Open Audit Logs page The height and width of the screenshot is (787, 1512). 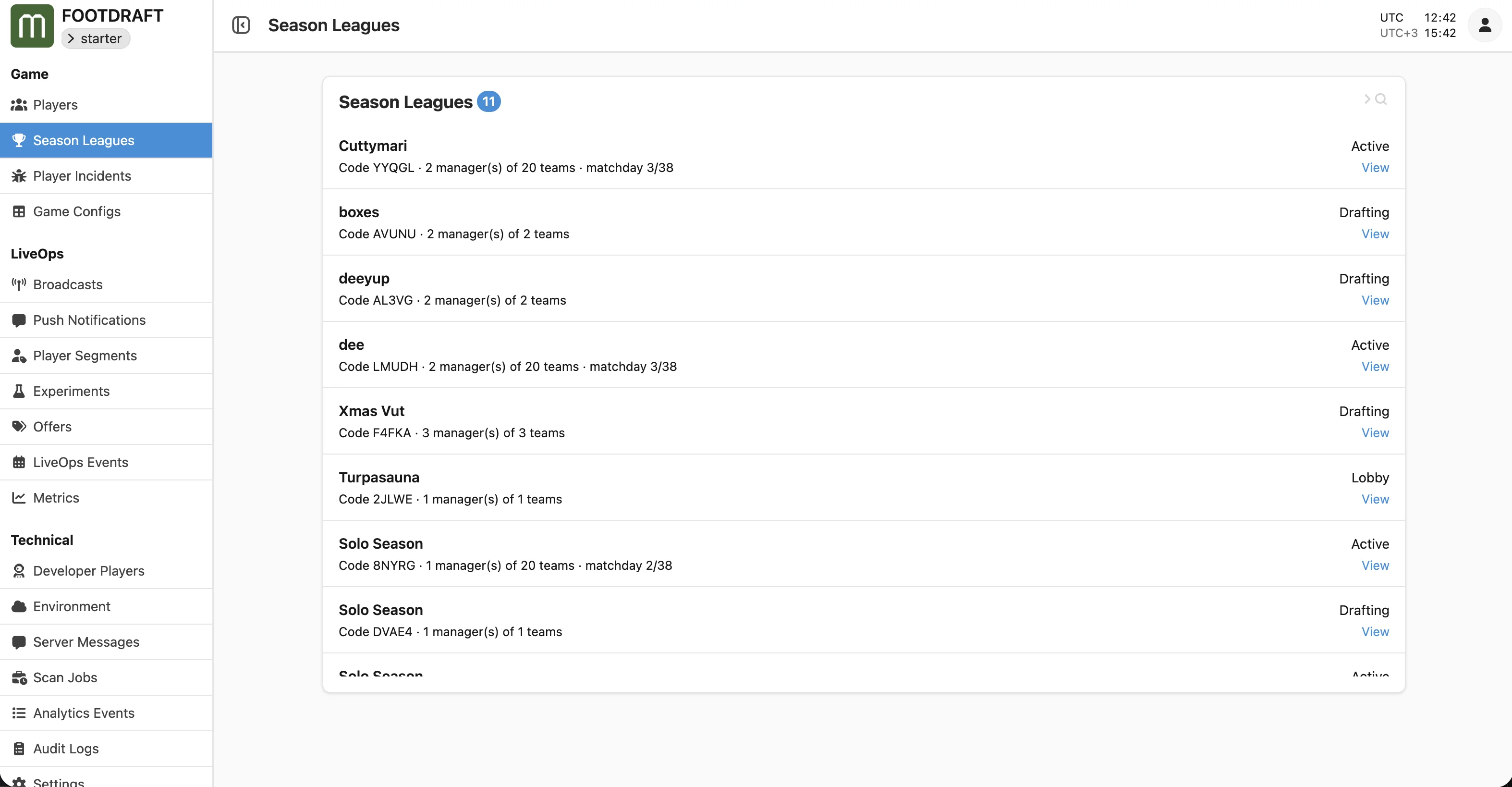pos(106,749)
